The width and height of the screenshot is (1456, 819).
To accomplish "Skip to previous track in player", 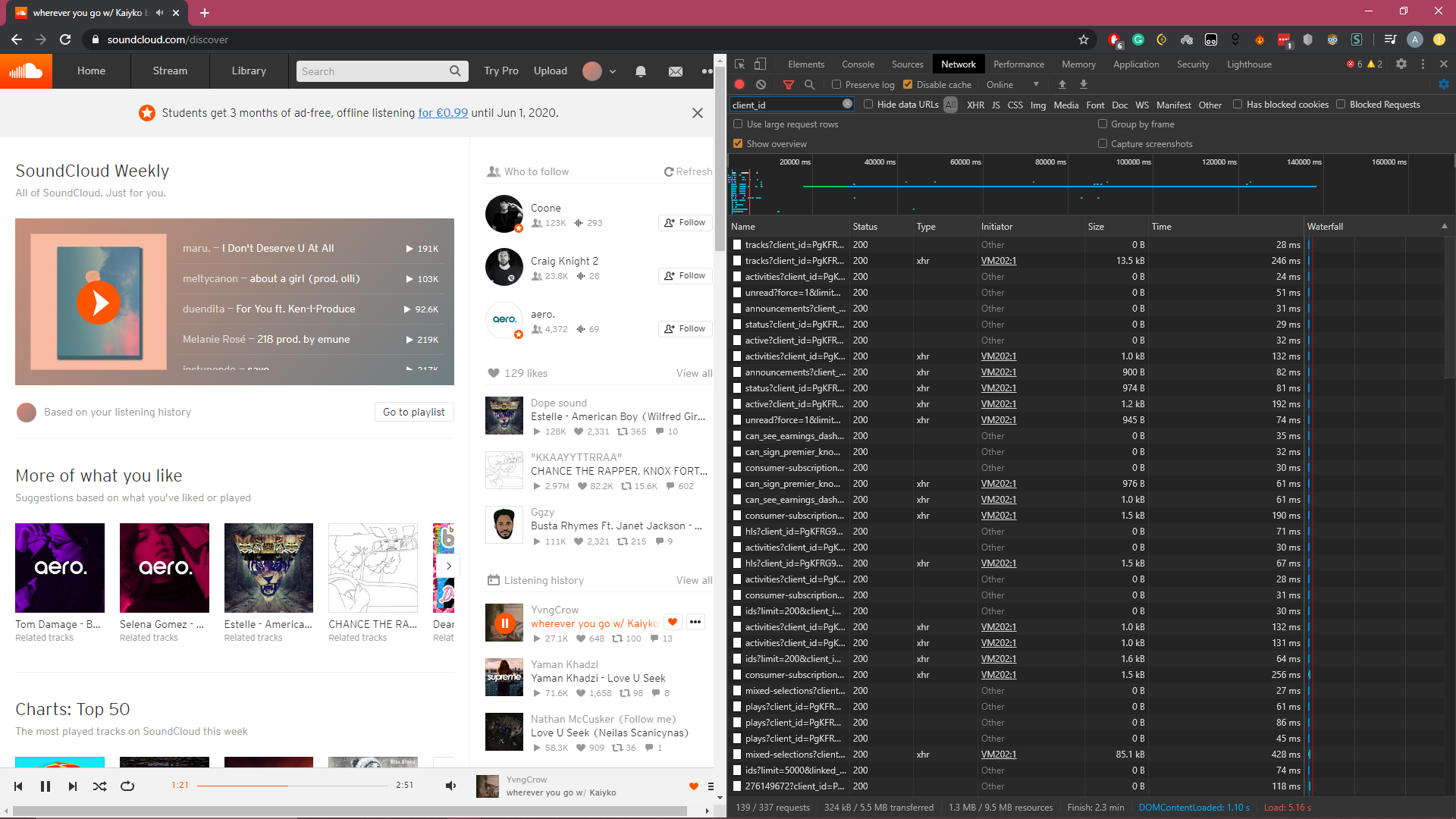I will (x=18, y=786).
